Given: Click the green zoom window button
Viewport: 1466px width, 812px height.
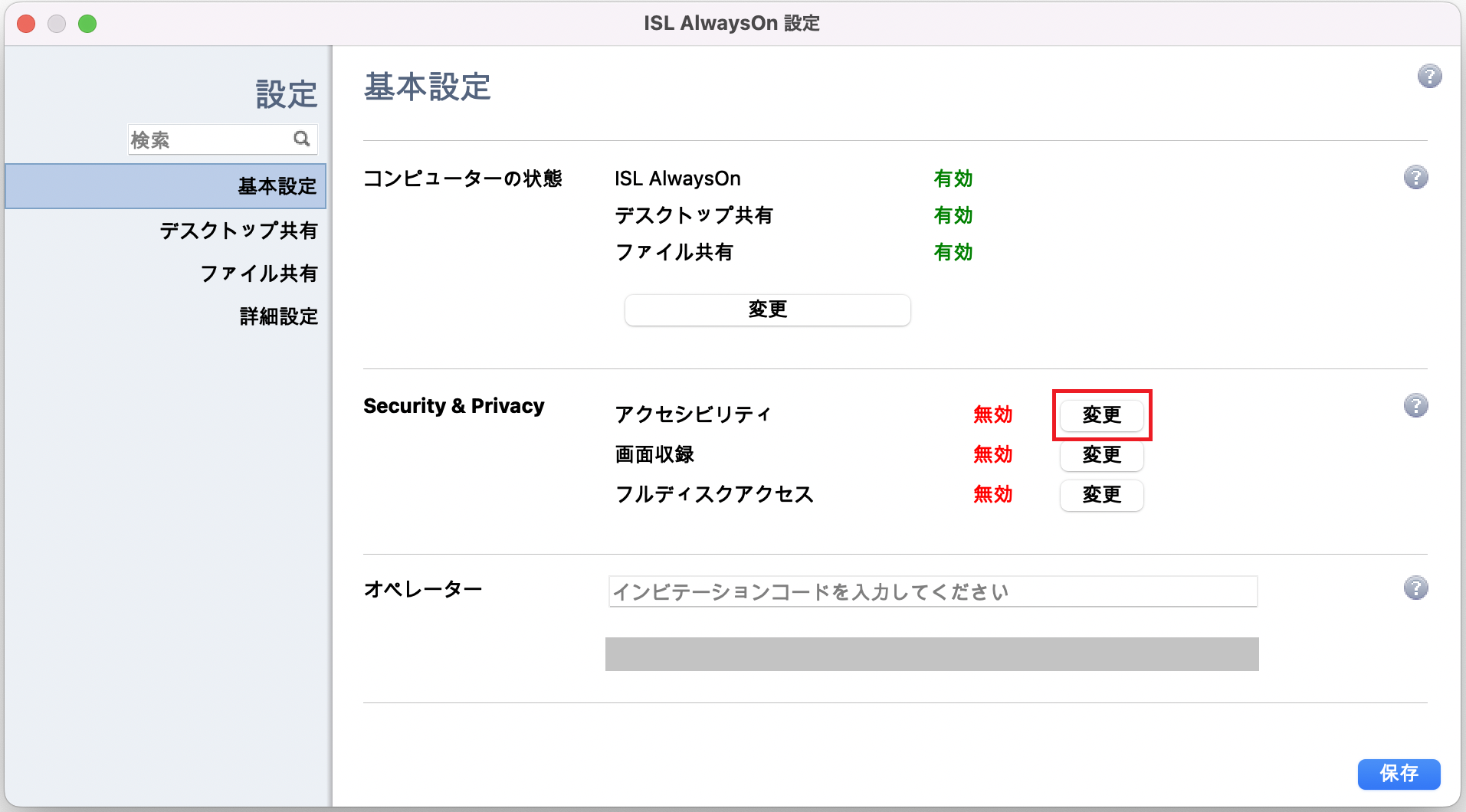Looking at the screenshot, I should 87,24.
